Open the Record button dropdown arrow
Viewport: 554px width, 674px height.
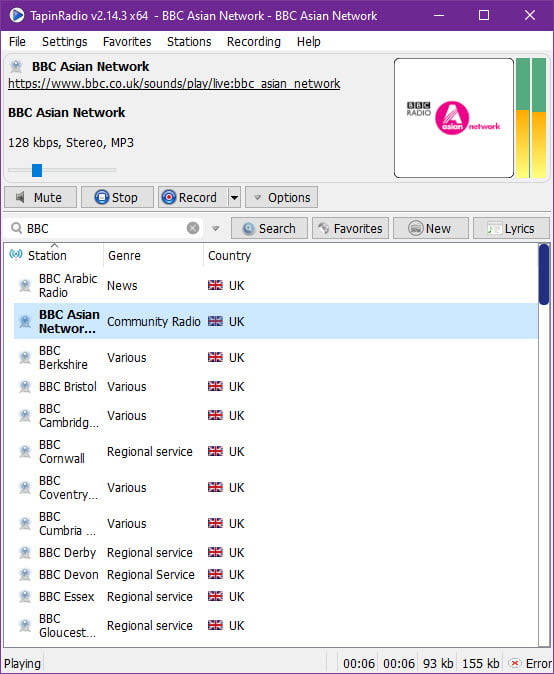click(x=234, y=197)
